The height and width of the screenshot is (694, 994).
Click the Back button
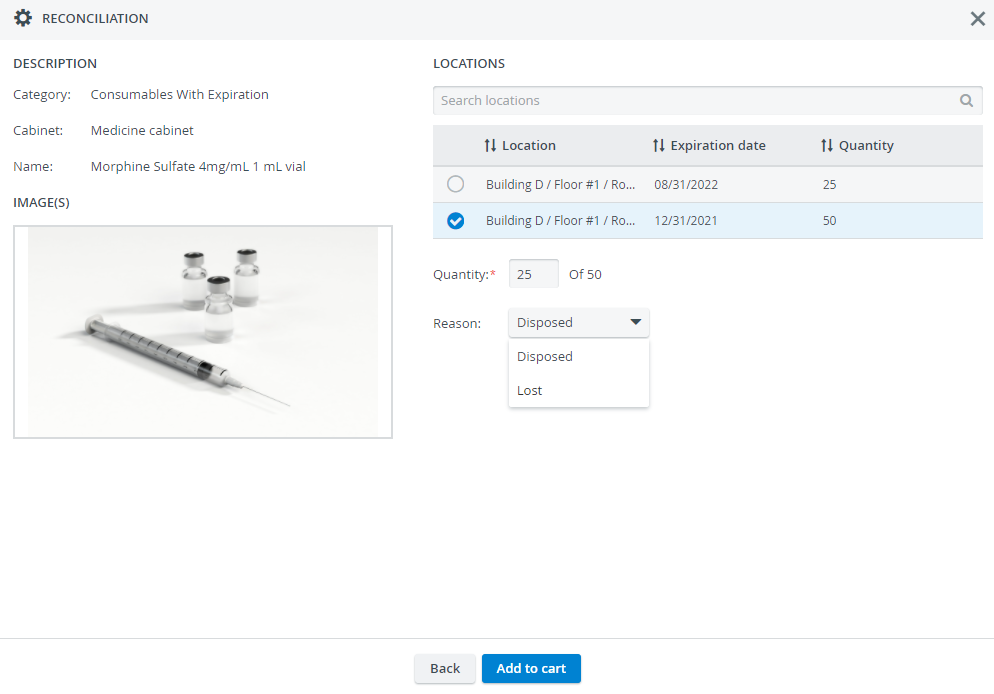click(445, 669)
